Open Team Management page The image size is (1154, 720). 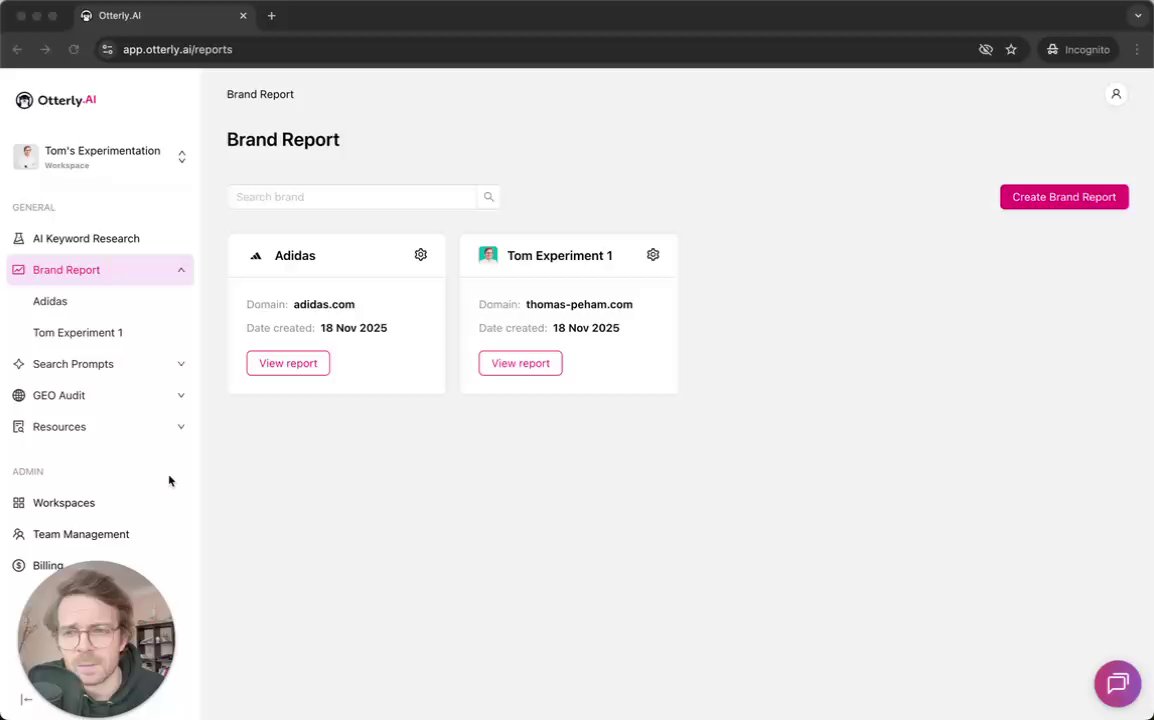81,534
